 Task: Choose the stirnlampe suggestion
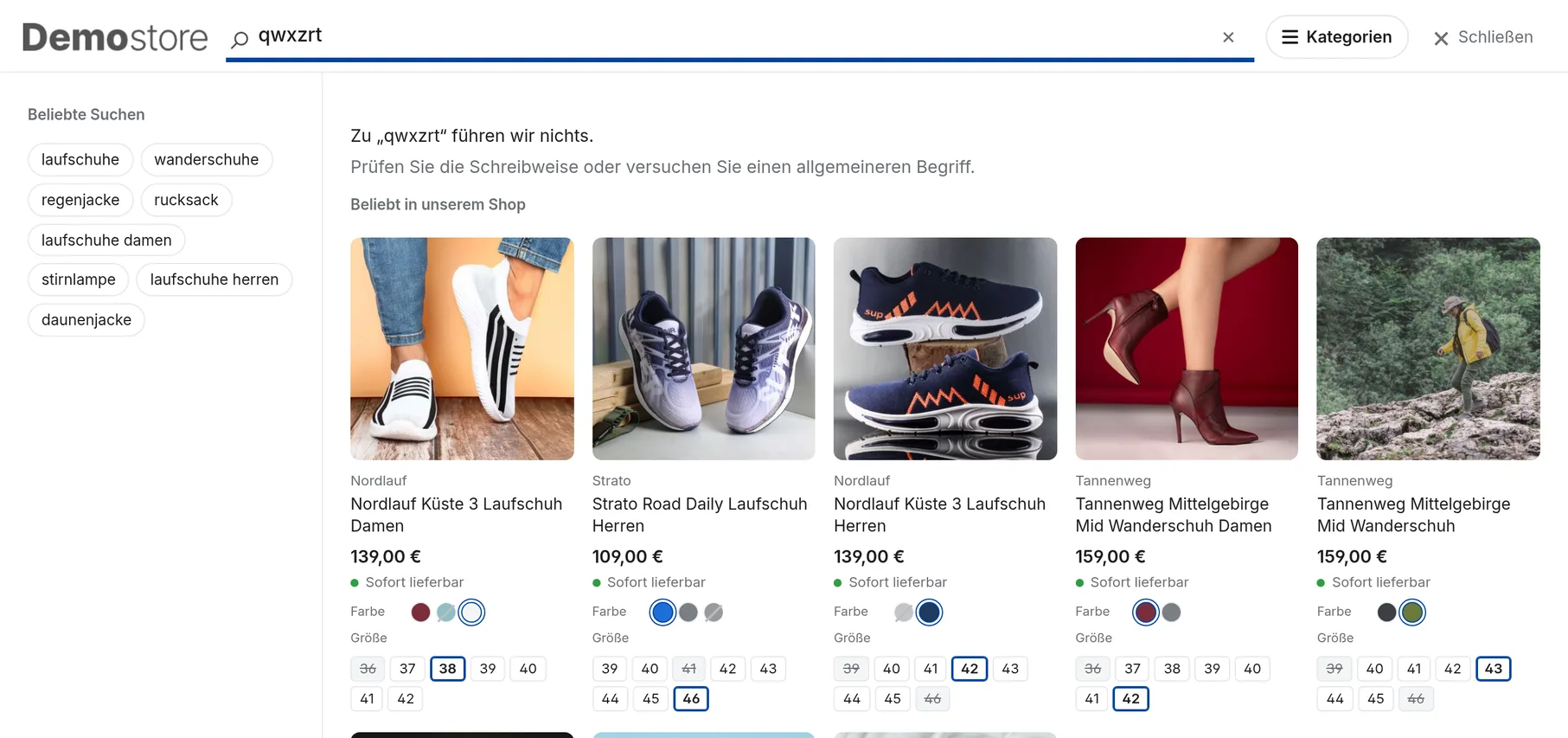point(79,279)
